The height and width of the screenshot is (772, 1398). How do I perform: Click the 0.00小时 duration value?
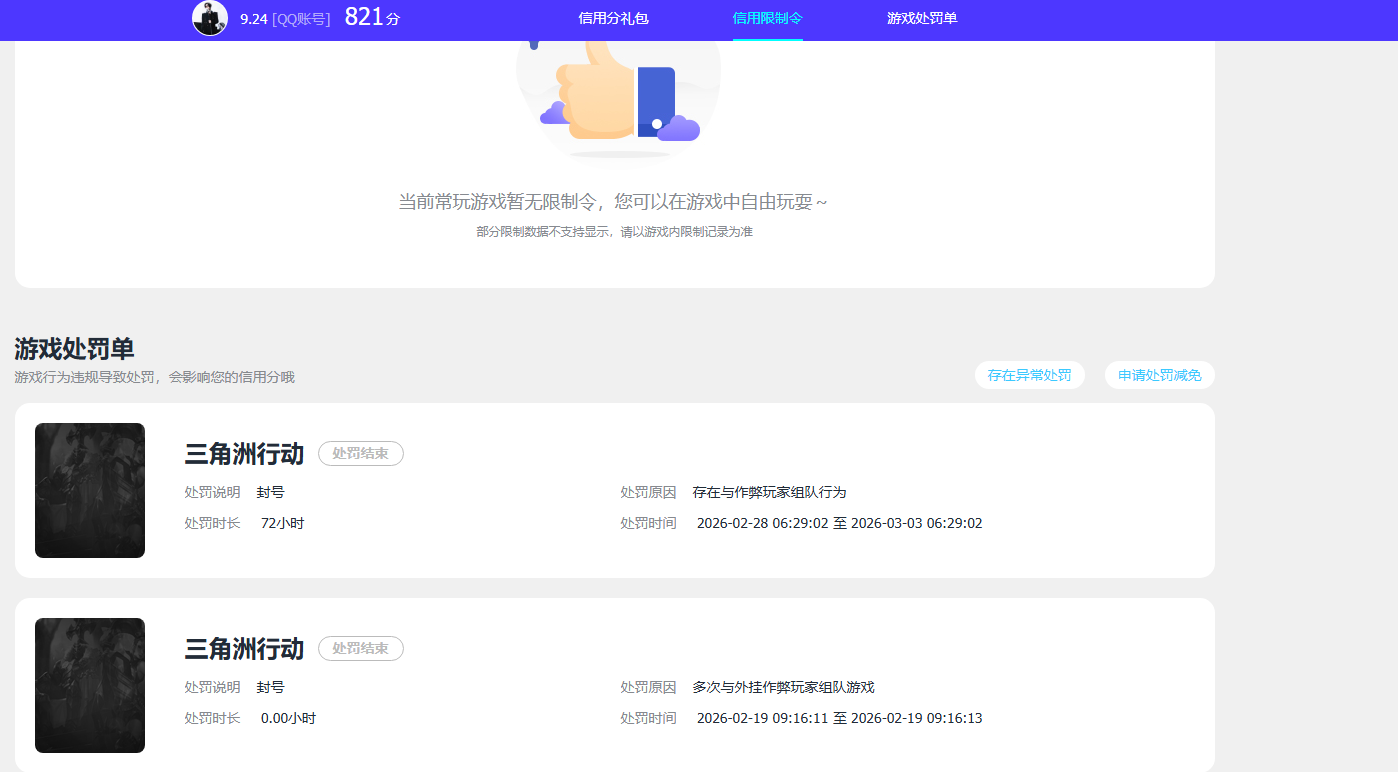tap(289, 718)
